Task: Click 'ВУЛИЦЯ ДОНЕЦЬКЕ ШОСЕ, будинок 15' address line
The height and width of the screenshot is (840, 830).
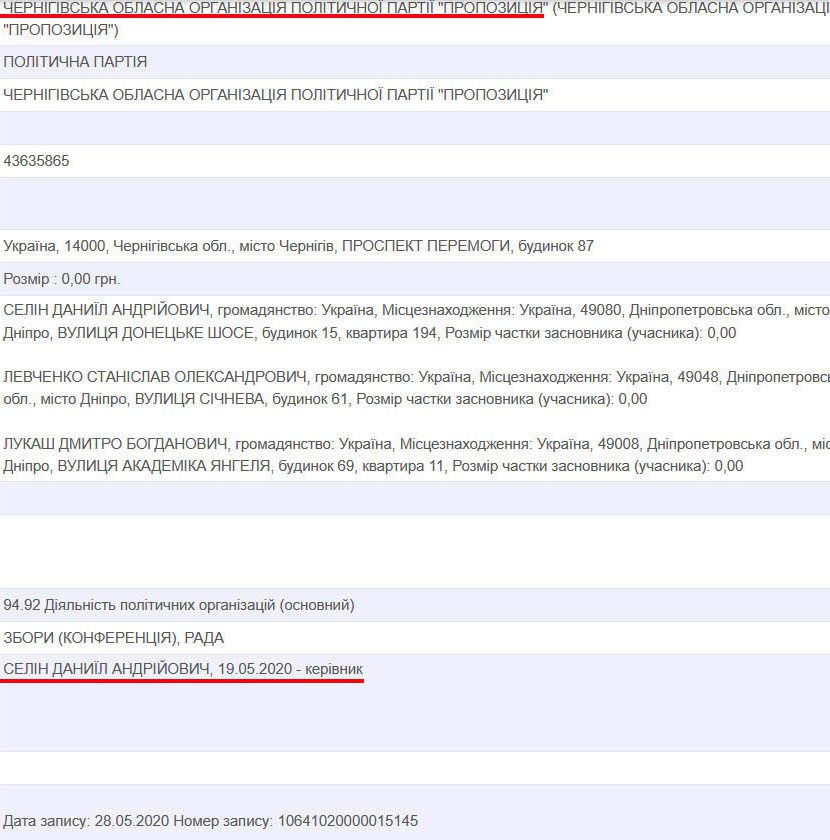Action: tap(197, 333)
